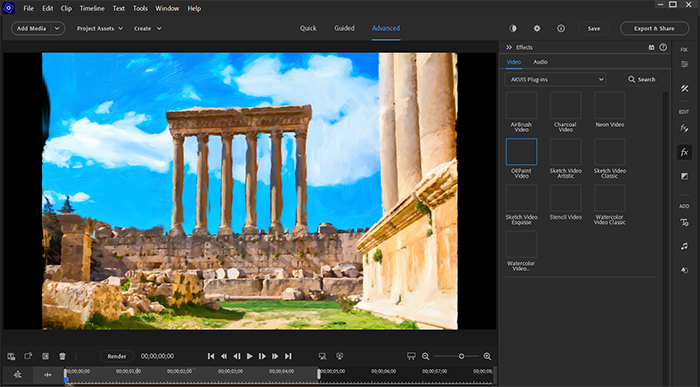Click the second monitor icon right of playback
Viewport: 700px width, 387px height.
coord(340,356)
